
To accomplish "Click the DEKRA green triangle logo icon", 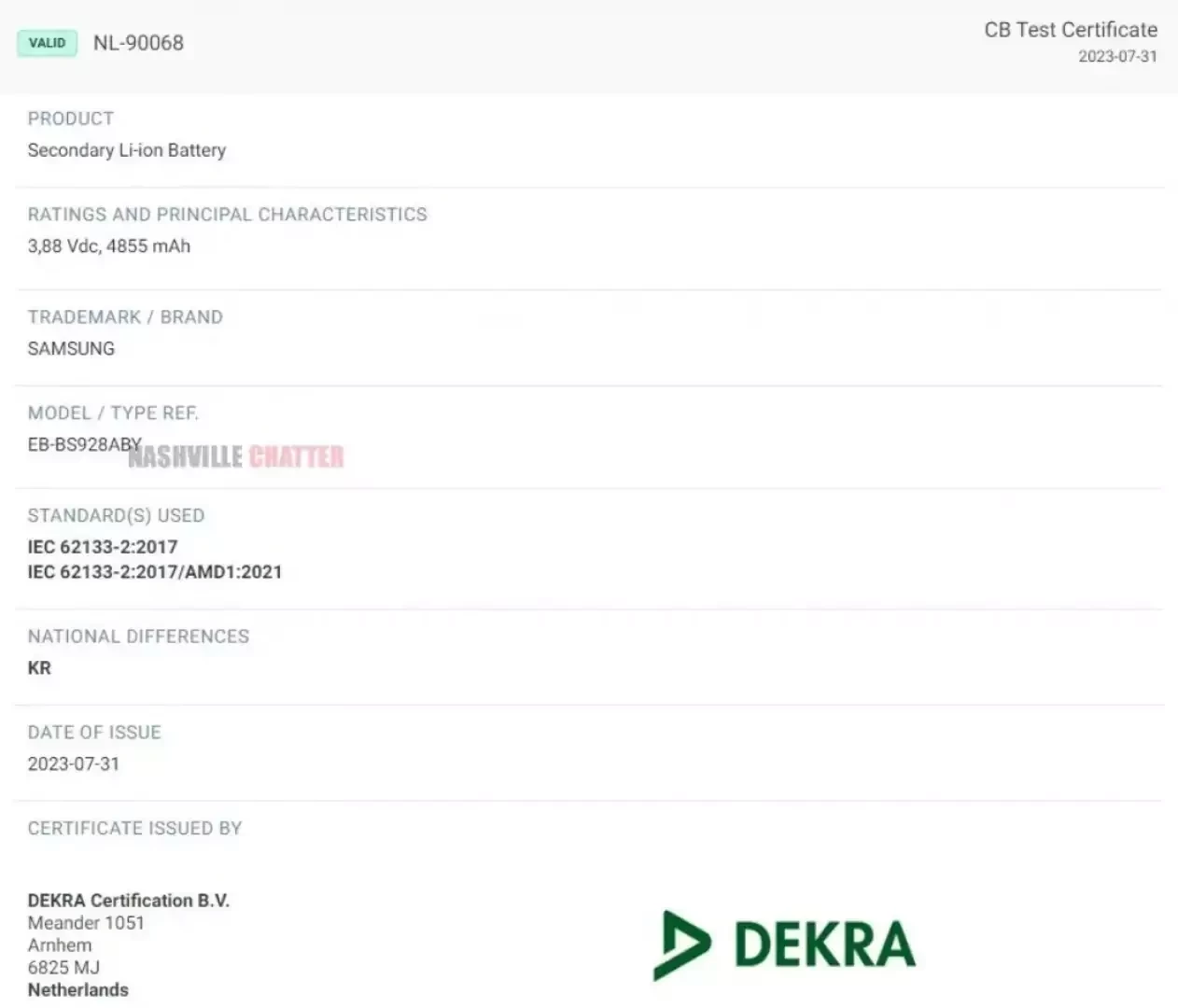I will click(x=682, y=945).
